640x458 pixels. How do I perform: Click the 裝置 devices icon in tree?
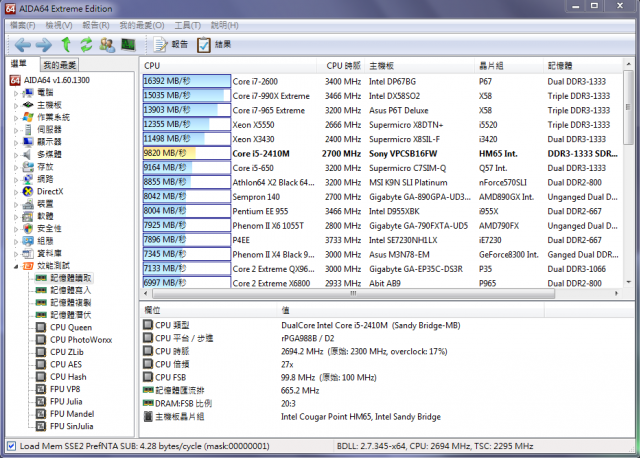click(28, 204)
